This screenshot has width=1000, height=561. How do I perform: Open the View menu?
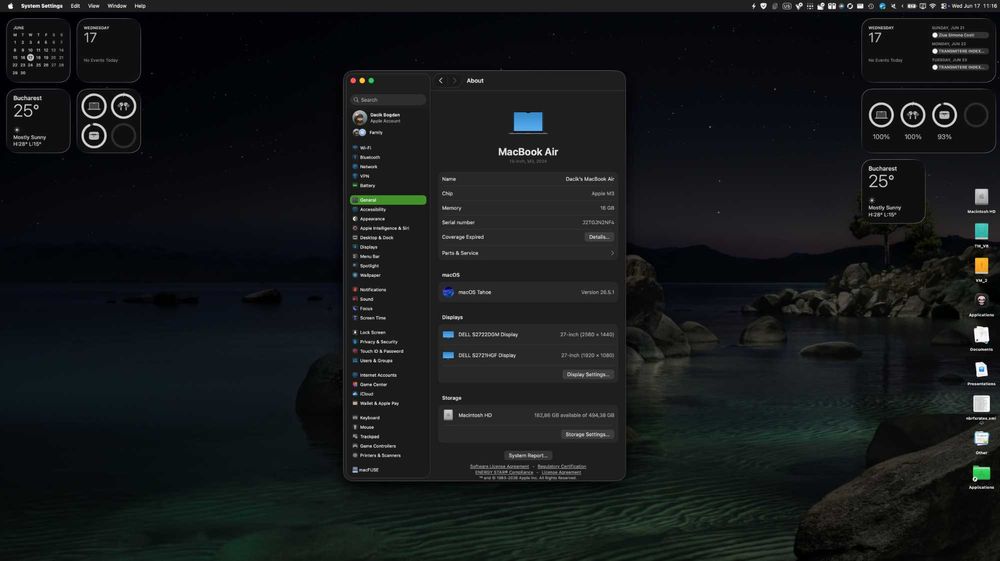pos(93,6)
